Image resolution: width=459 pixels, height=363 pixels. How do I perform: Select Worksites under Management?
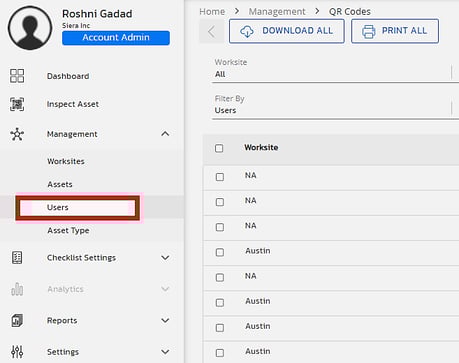coord(66,161)
